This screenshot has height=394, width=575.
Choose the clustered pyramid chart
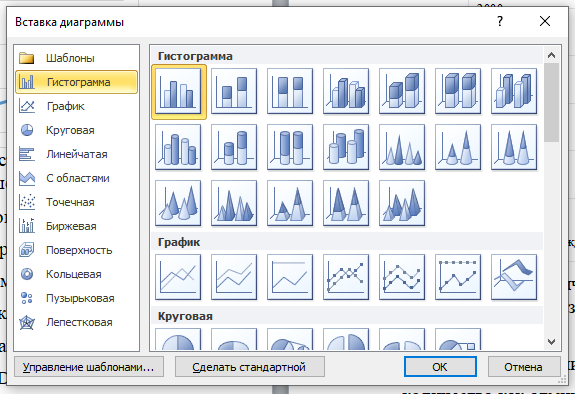(234, 203)
